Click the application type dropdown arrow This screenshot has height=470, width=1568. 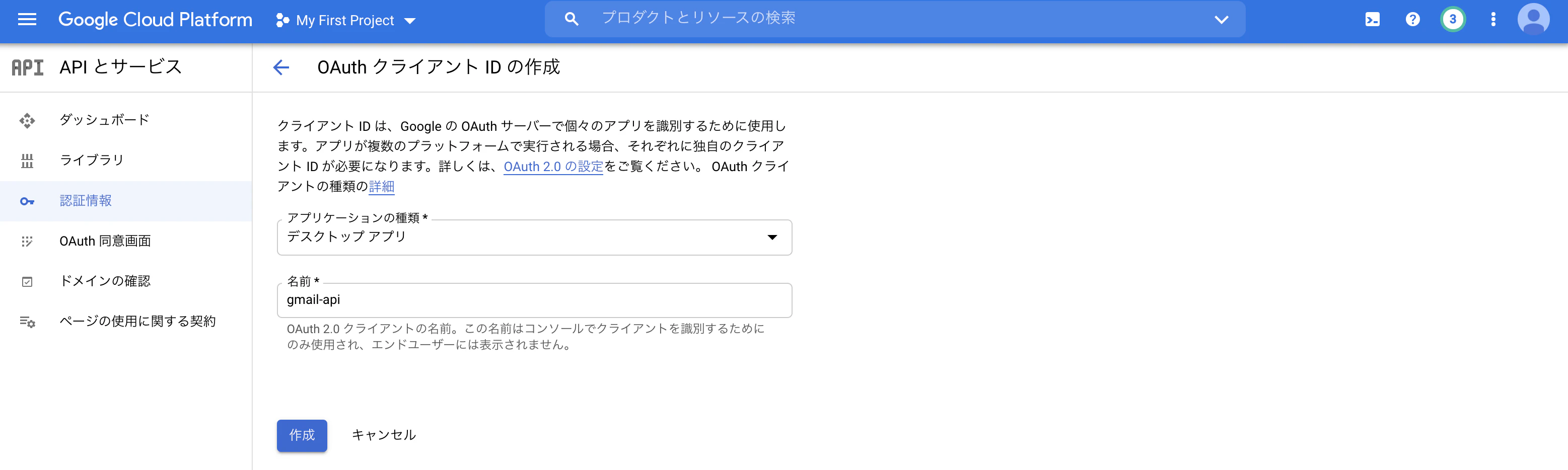(771, 237)
